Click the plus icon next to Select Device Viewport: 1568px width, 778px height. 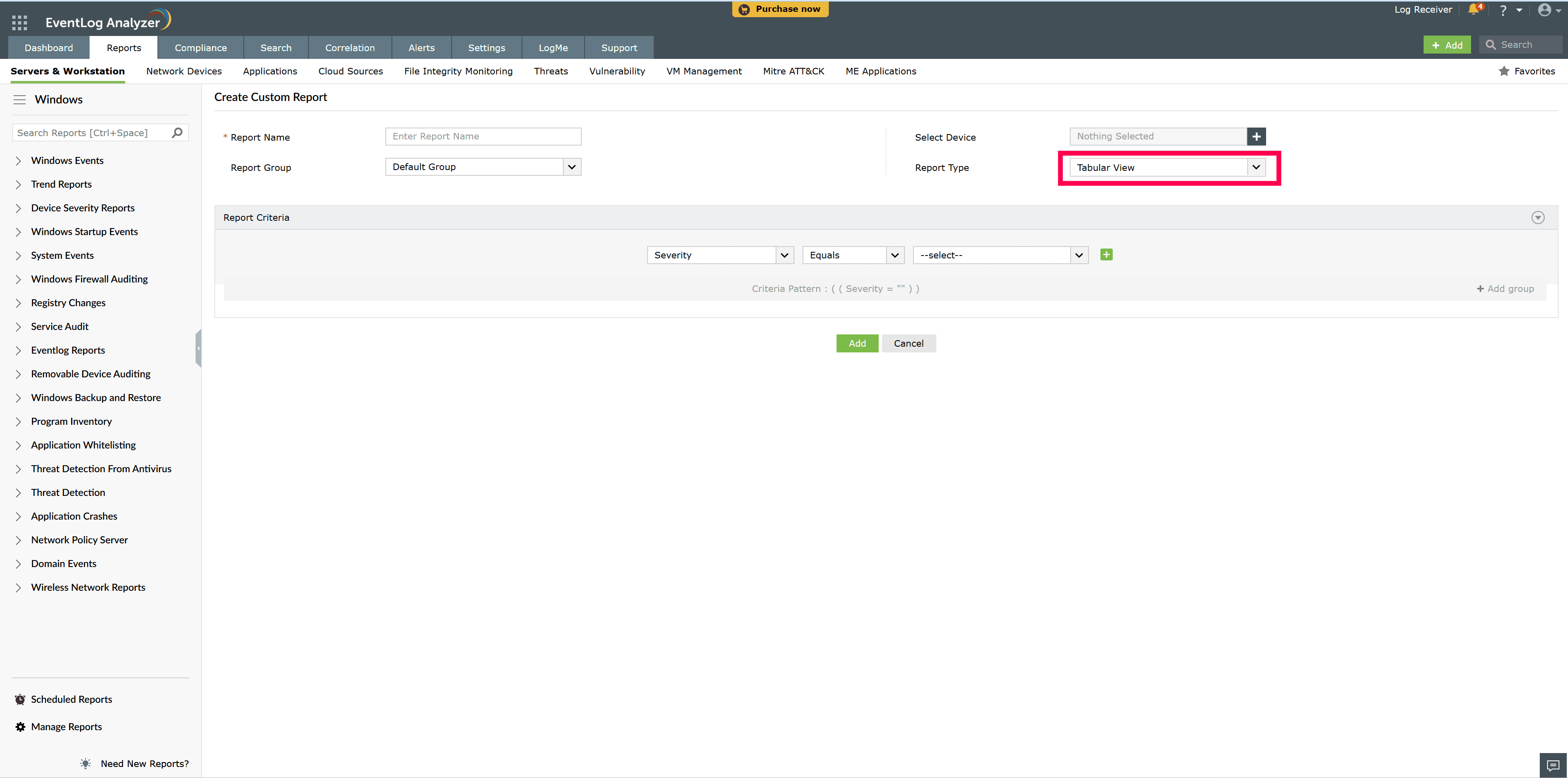coord(1256,136)
